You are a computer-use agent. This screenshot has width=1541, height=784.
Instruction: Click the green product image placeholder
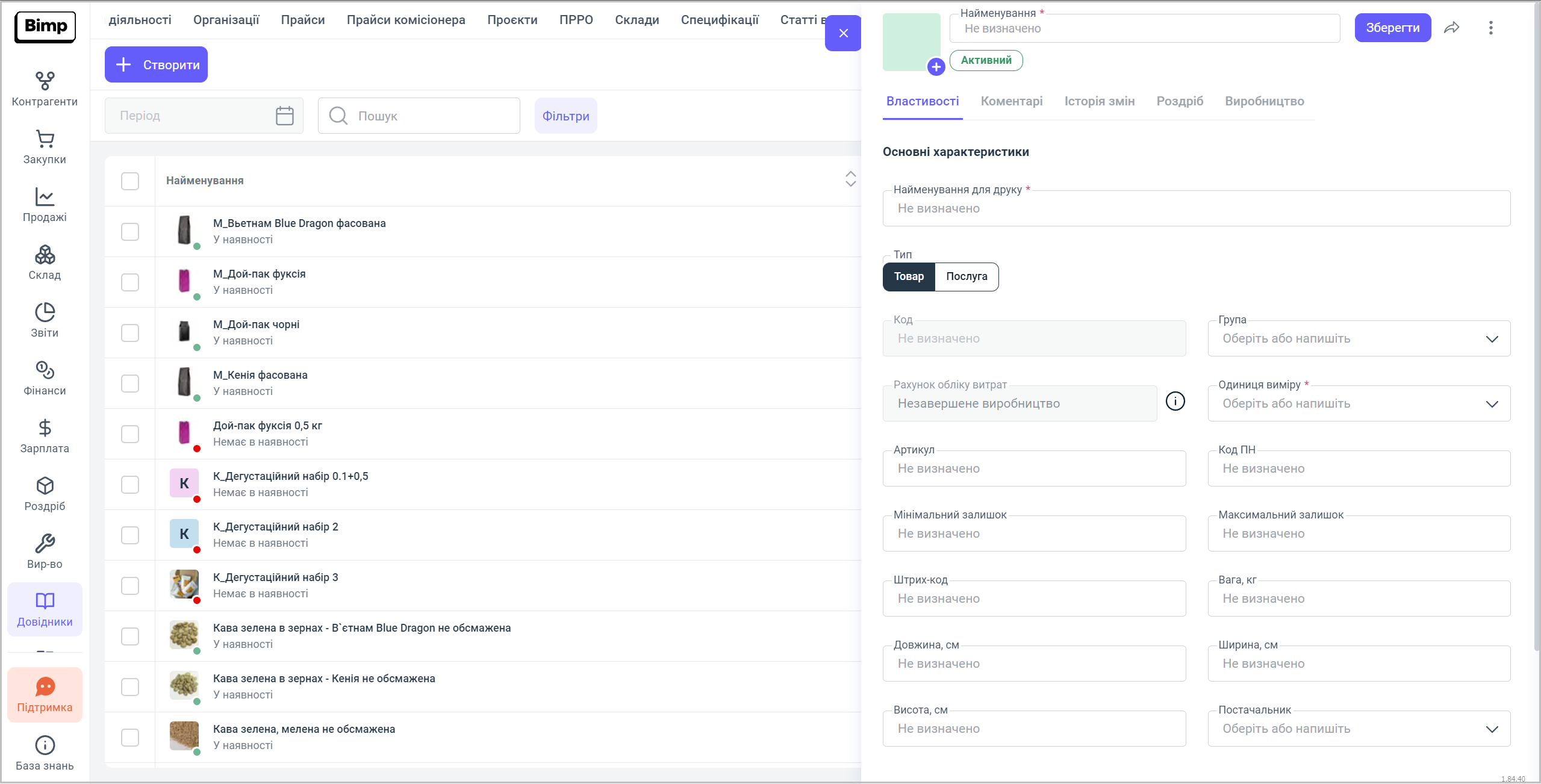(910, 40)
